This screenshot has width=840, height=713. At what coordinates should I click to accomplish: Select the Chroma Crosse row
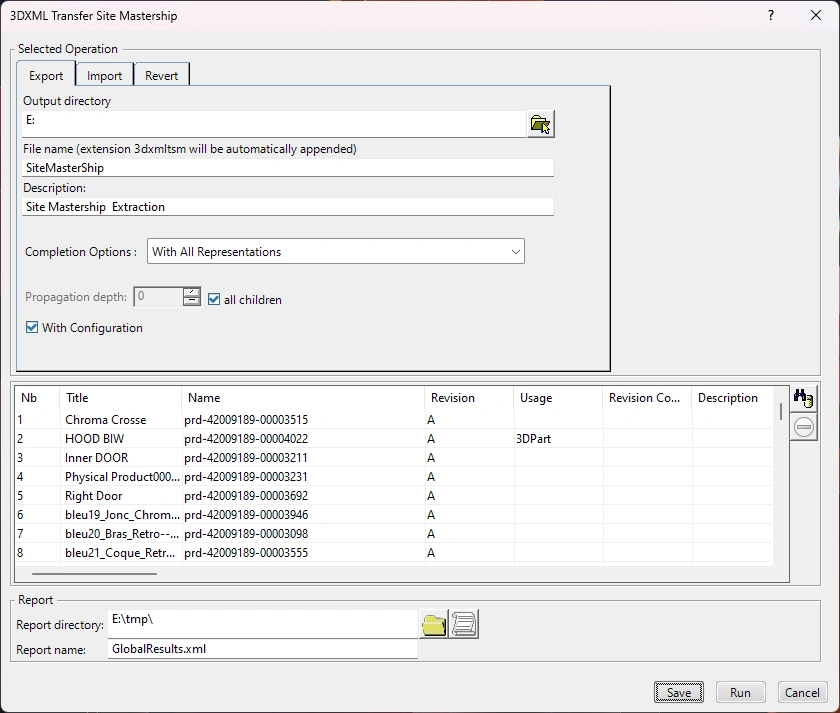click(x=394, y=419)
